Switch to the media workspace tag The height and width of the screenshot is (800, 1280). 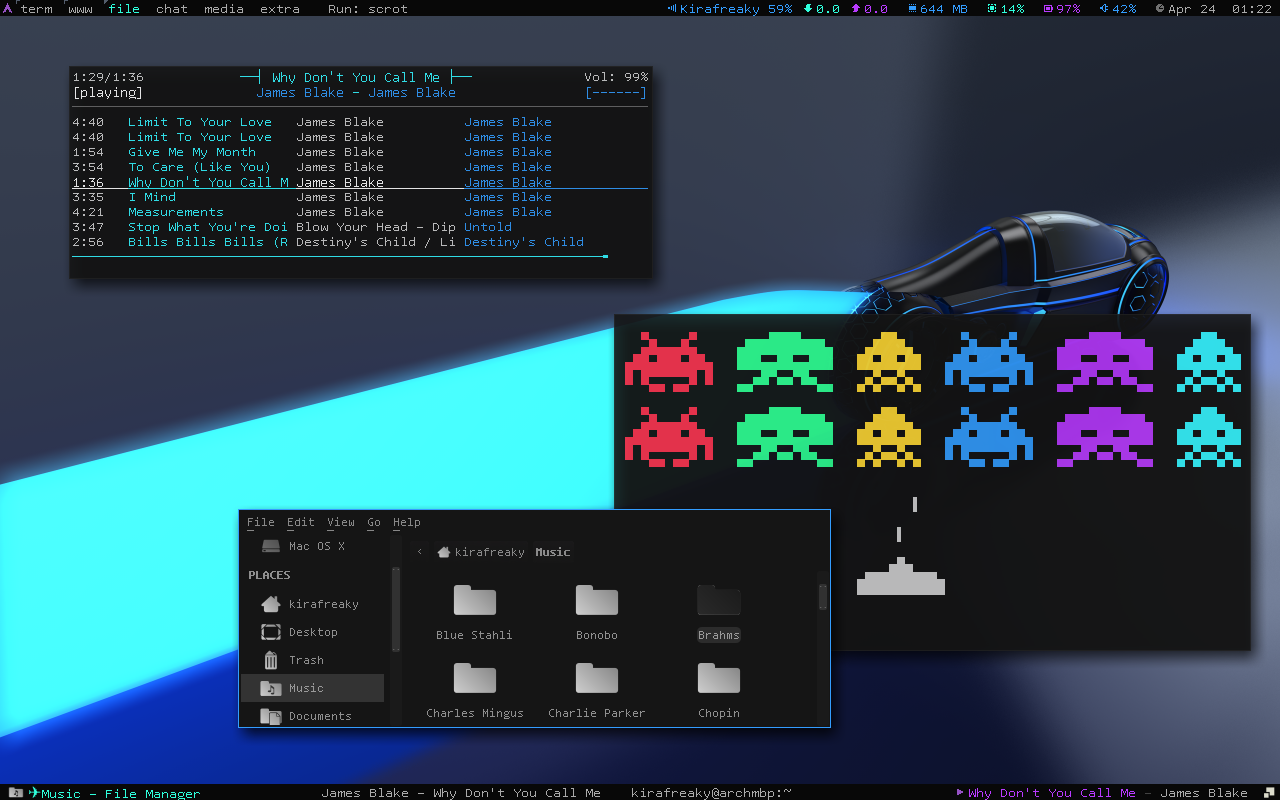tap(224, 9)
